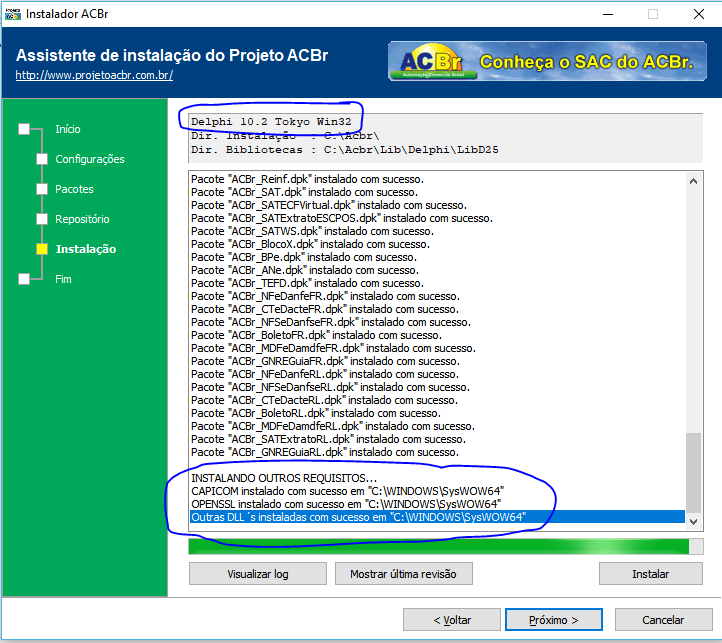Click the Instalador ACBr title bar icon
This screenshot has height=643, width=722.
coord(12,14)
